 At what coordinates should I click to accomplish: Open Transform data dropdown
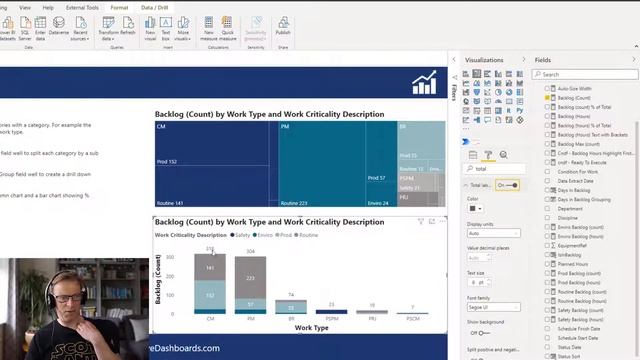tap(108, 29)
